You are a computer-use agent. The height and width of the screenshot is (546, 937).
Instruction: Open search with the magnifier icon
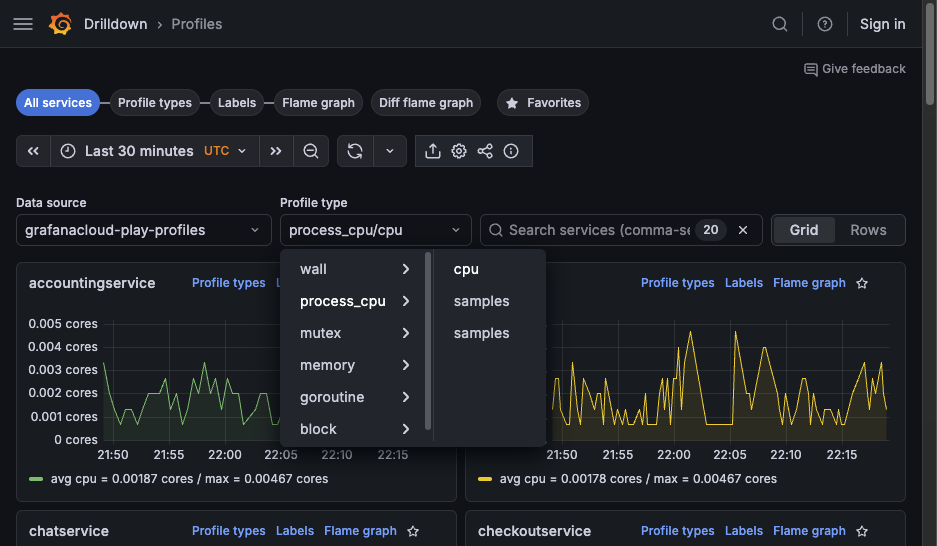780,24
